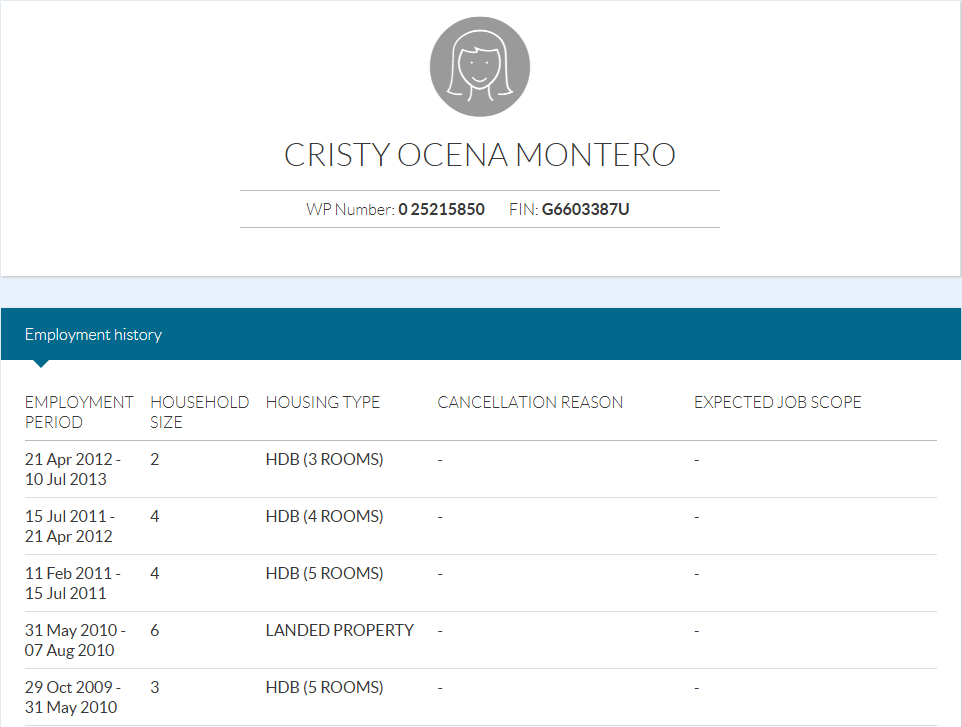Viewport: 962px width, 727px height.
Task: Select the WP Number value 0 25215850
Action: coord(441,210)
